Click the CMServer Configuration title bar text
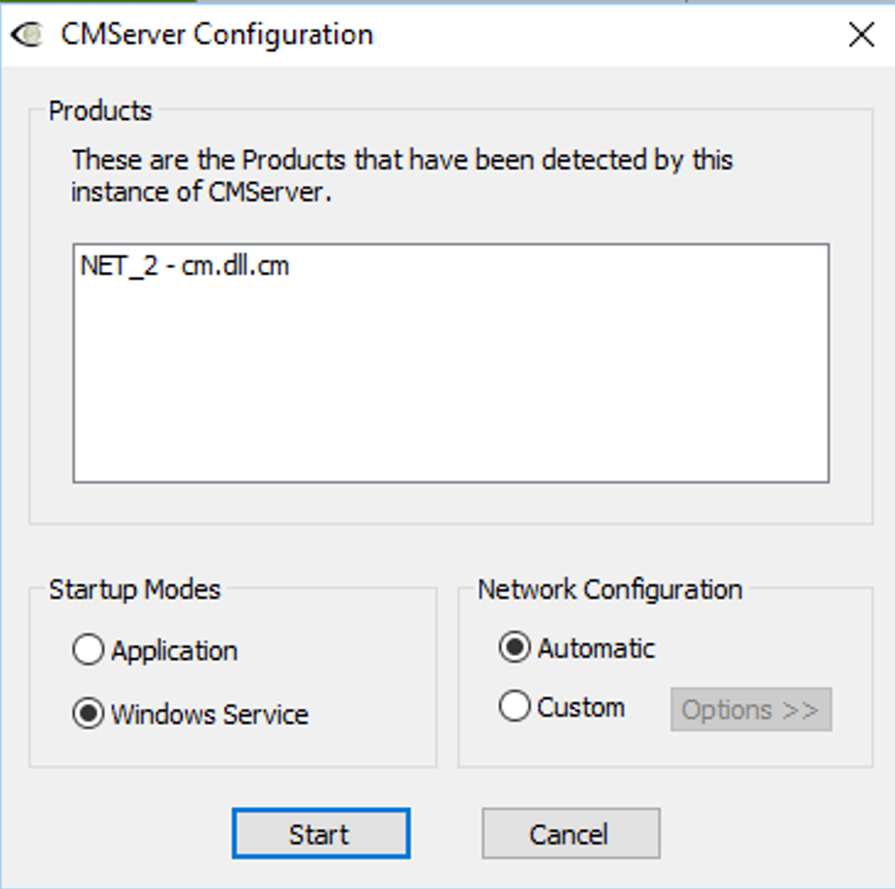This screenshot has height=889, width=895. [x=217, y=34]
